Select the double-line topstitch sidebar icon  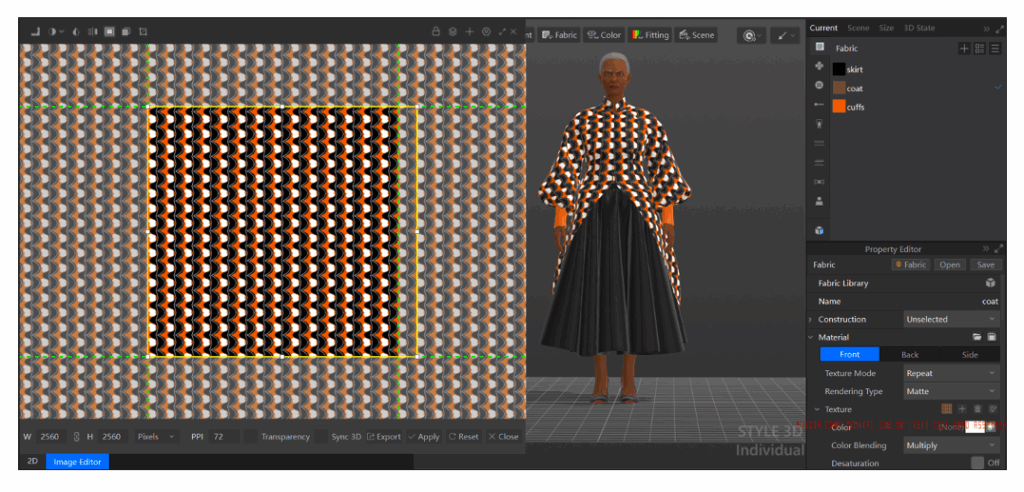[820, 143]
